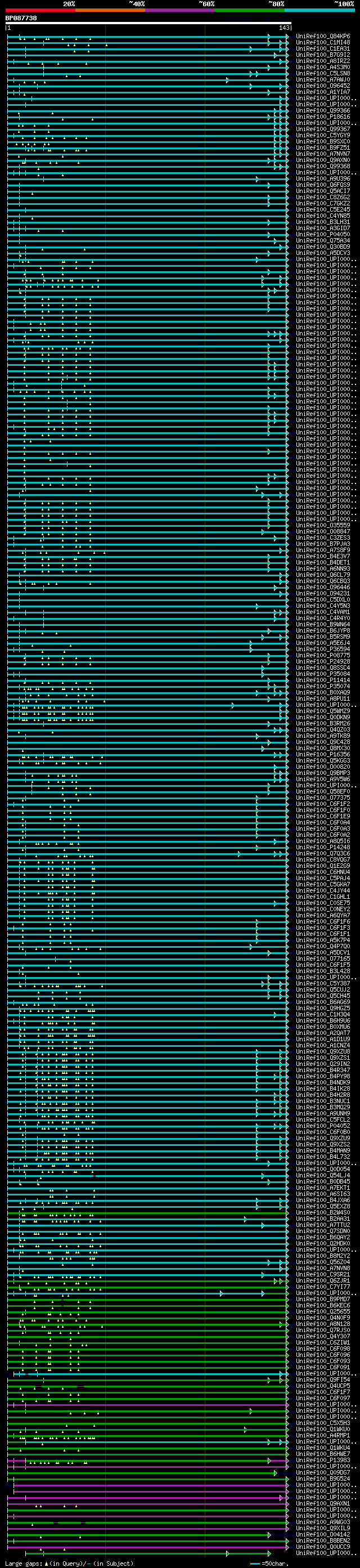Open hit UniRef100_O96452
Image resolution: width=360 pixels, height=1568 pixels.
click(x=323, y=86)
